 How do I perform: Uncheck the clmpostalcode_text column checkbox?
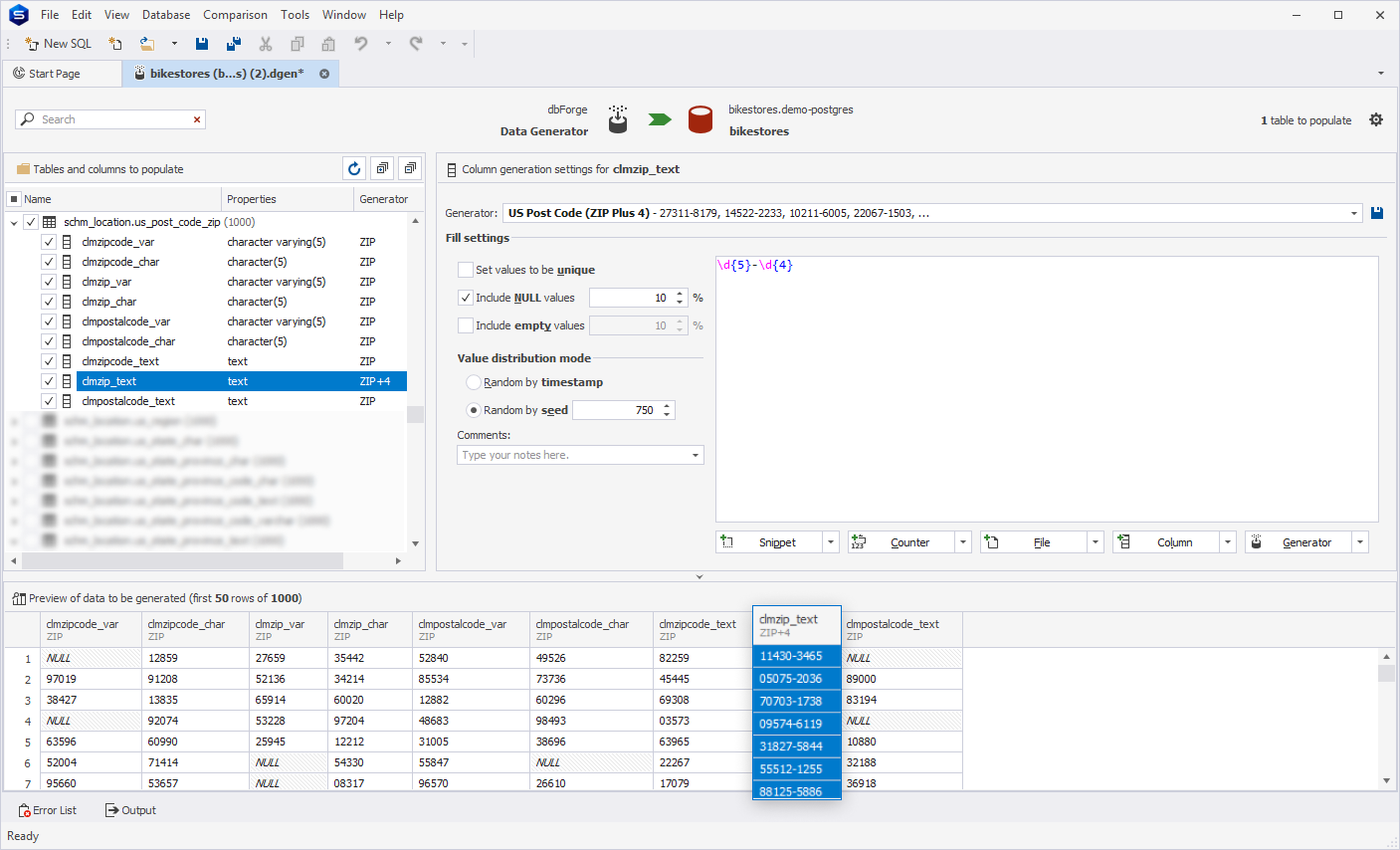coord(48,401)
